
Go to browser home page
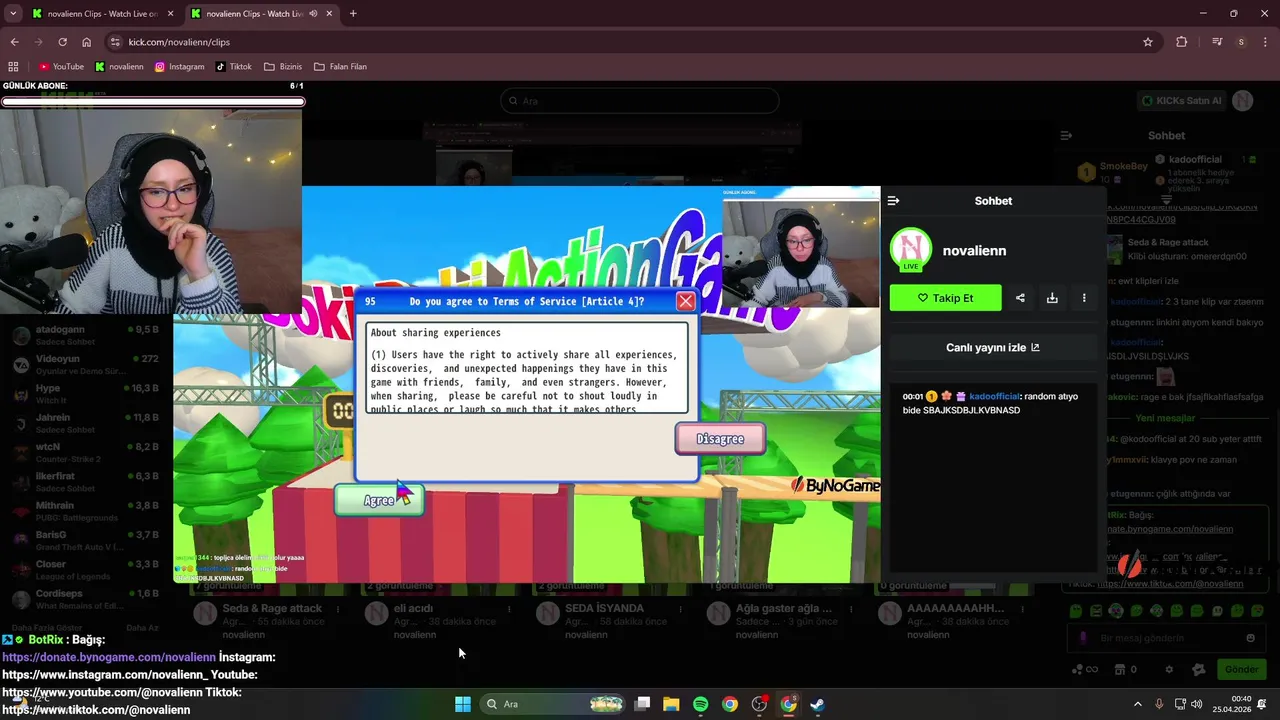87,42
